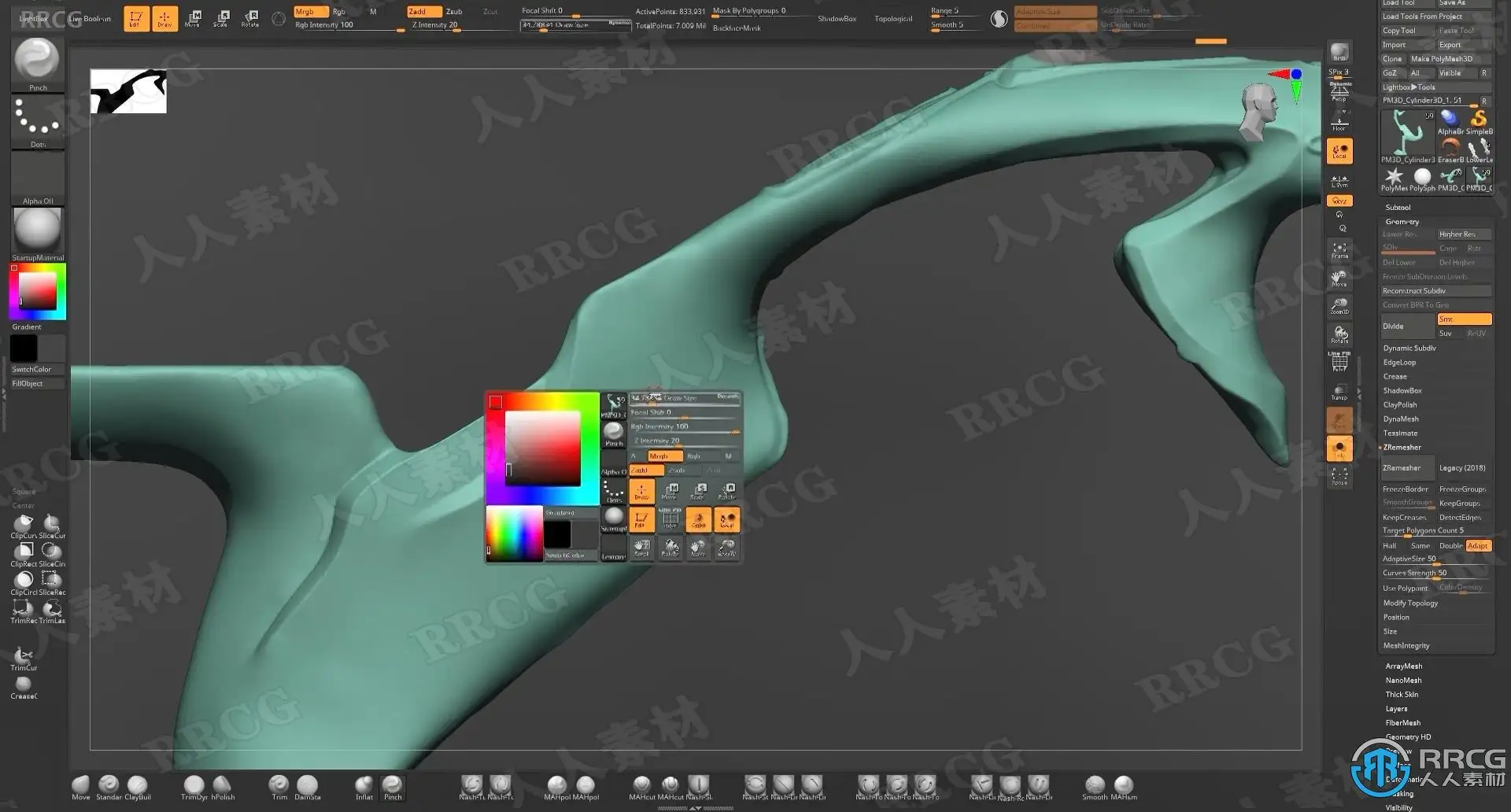Toggle Draw mode in top toolbar
Image resolution: width=1511 pixels, height=812 pixels.
point(164,18)
